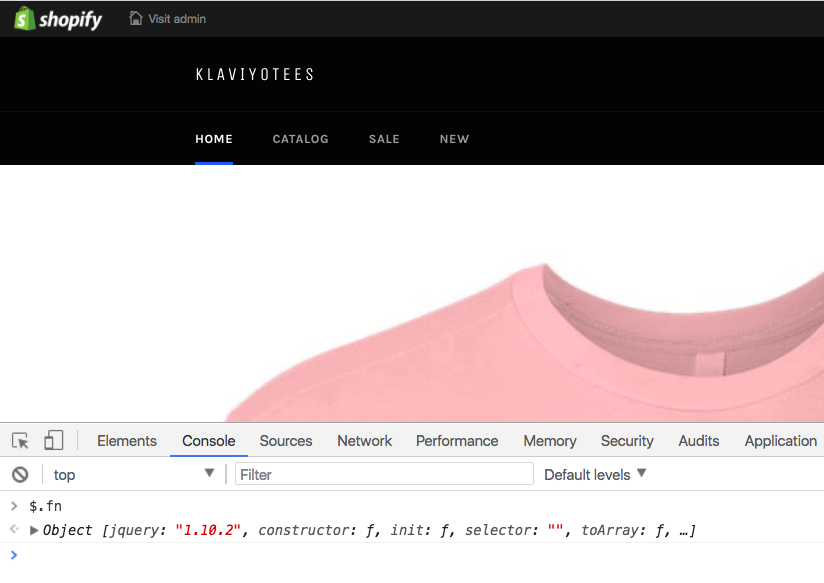824x583 pixels.
Task: Click the Visit admin link
Action: [x=177, y=19]
